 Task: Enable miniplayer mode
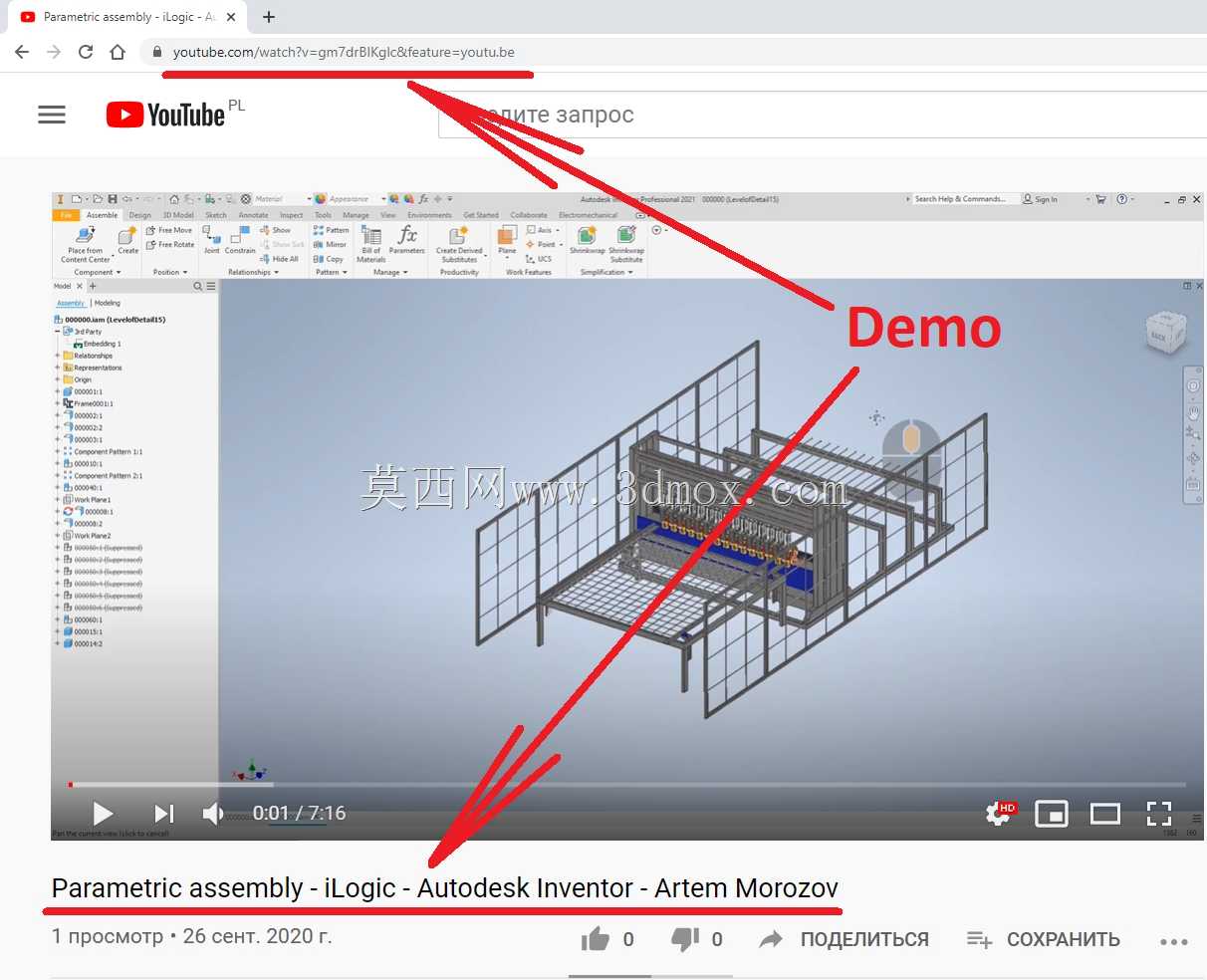click(x=1052, y=814)
